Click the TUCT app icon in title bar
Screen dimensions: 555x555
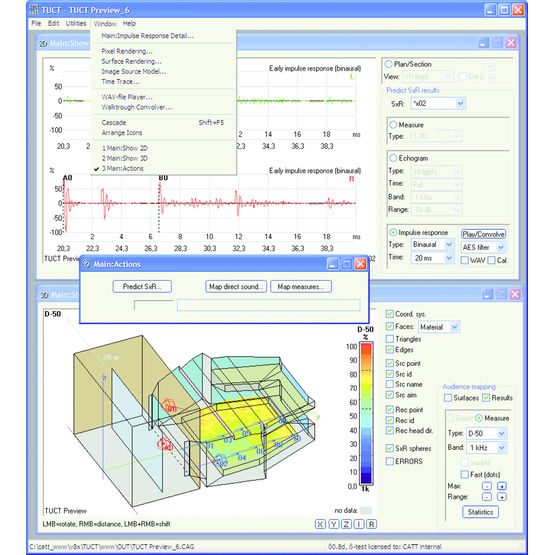coord(34,10)
